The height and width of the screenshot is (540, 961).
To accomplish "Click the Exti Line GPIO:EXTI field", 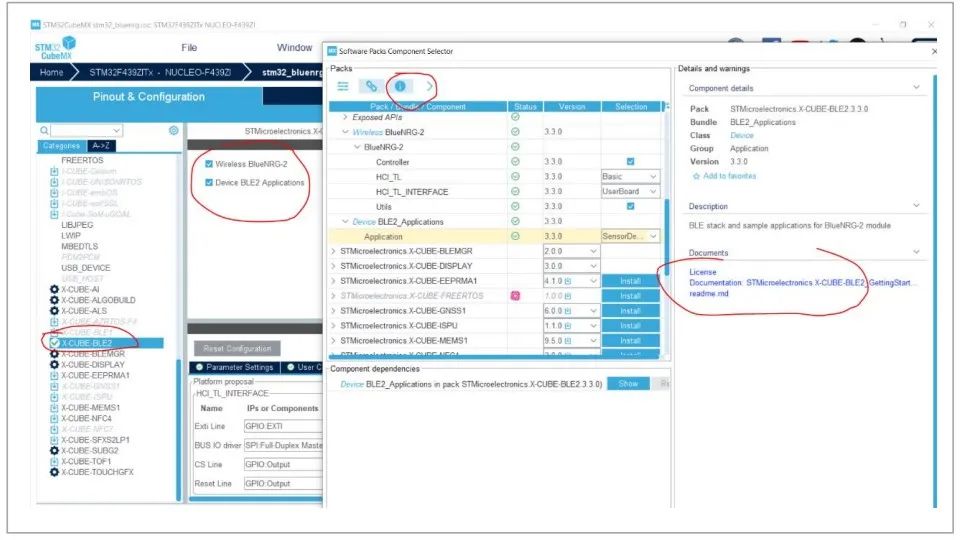I will [283, 426].
